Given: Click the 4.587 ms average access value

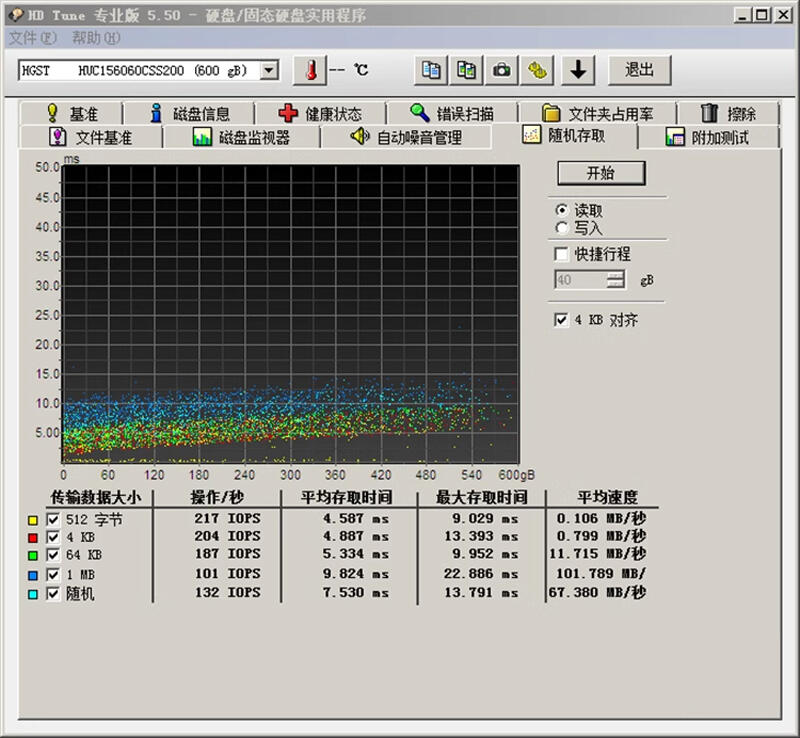Looking at the screenshot, I should (356, 519).
